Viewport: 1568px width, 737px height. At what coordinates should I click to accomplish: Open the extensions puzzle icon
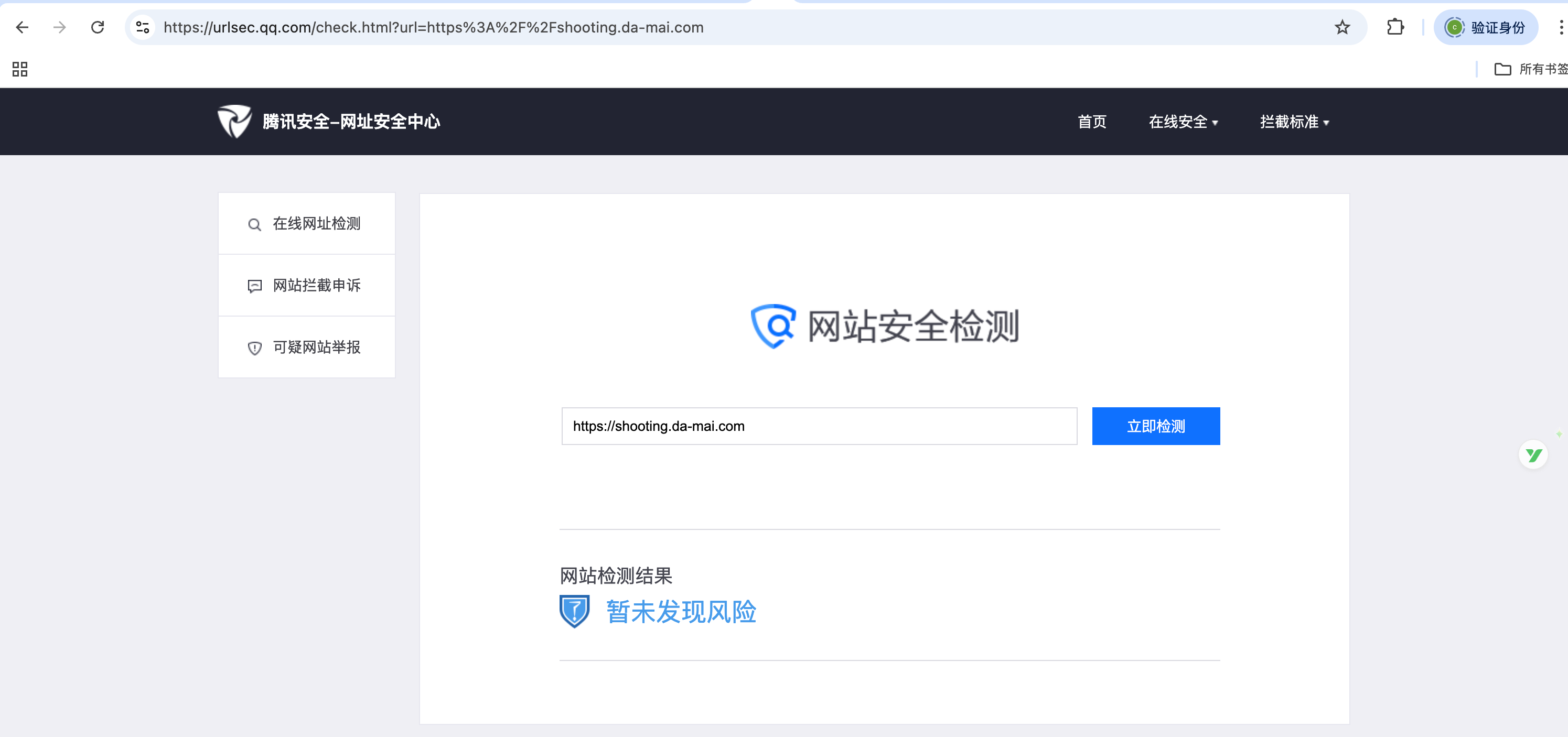click(x=1394, y=27)
